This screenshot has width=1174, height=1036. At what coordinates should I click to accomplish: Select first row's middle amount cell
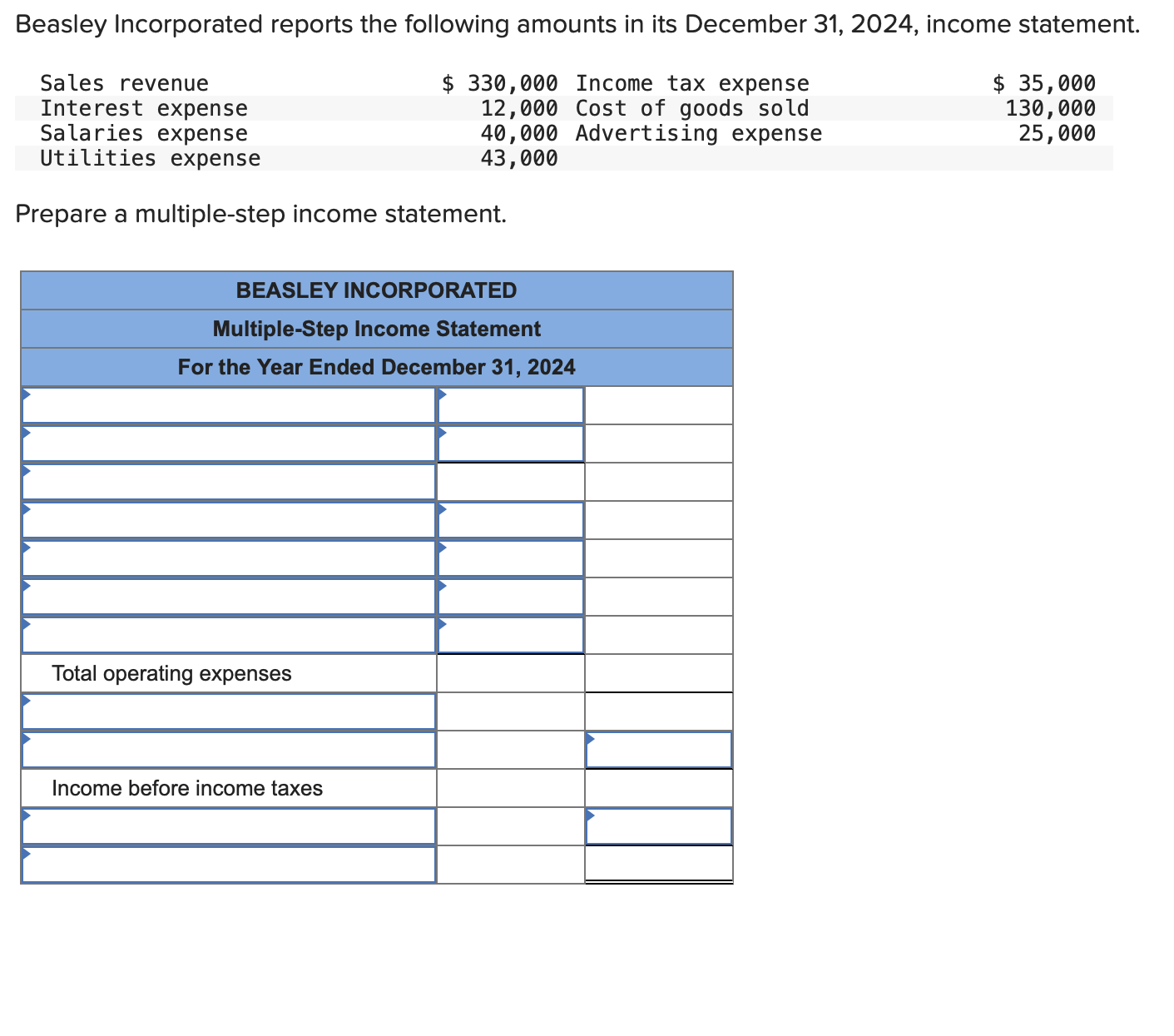point(511,405)
